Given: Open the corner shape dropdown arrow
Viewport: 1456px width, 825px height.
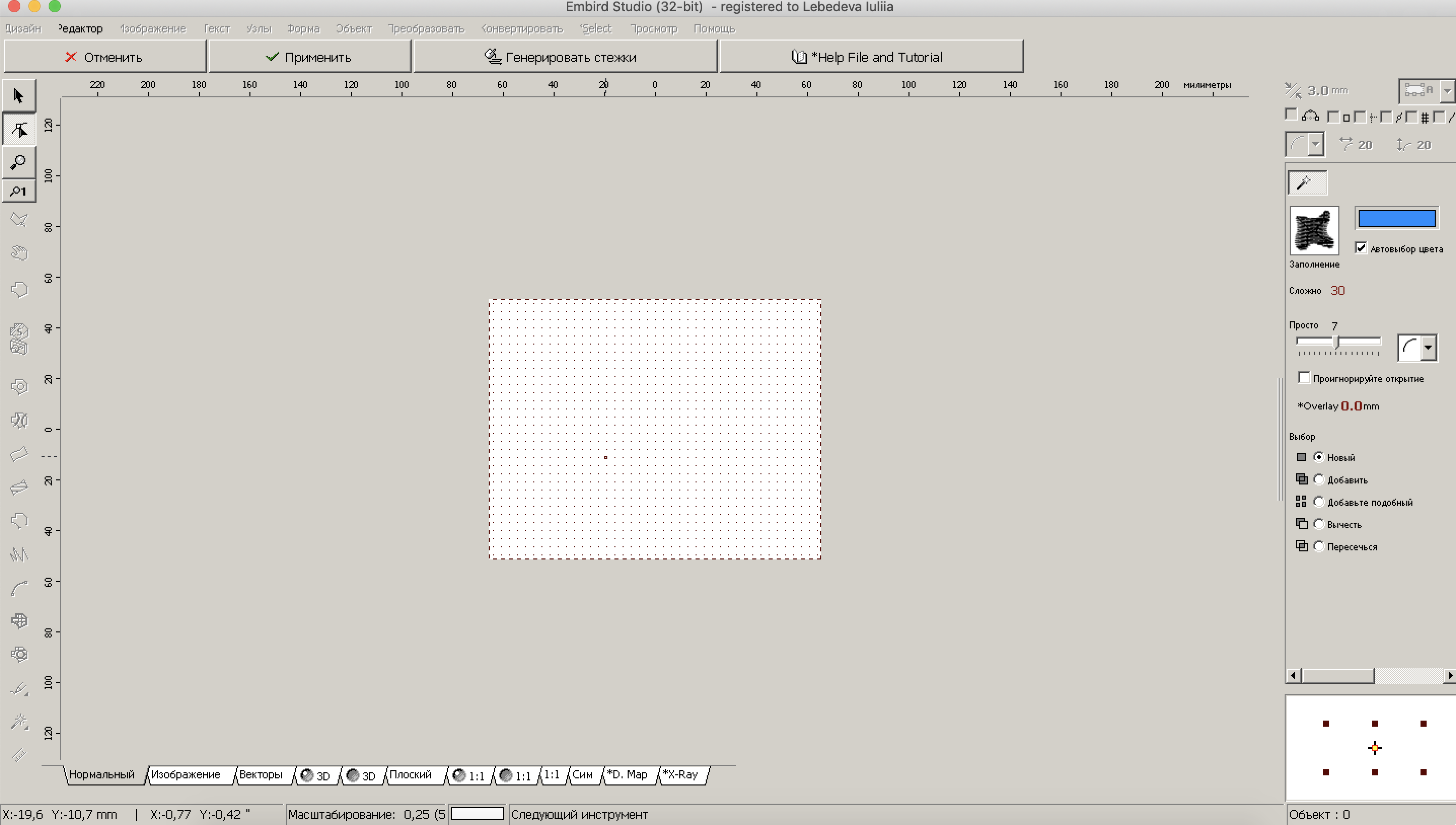Looking at the screenshot, I should coord(1316,144).
